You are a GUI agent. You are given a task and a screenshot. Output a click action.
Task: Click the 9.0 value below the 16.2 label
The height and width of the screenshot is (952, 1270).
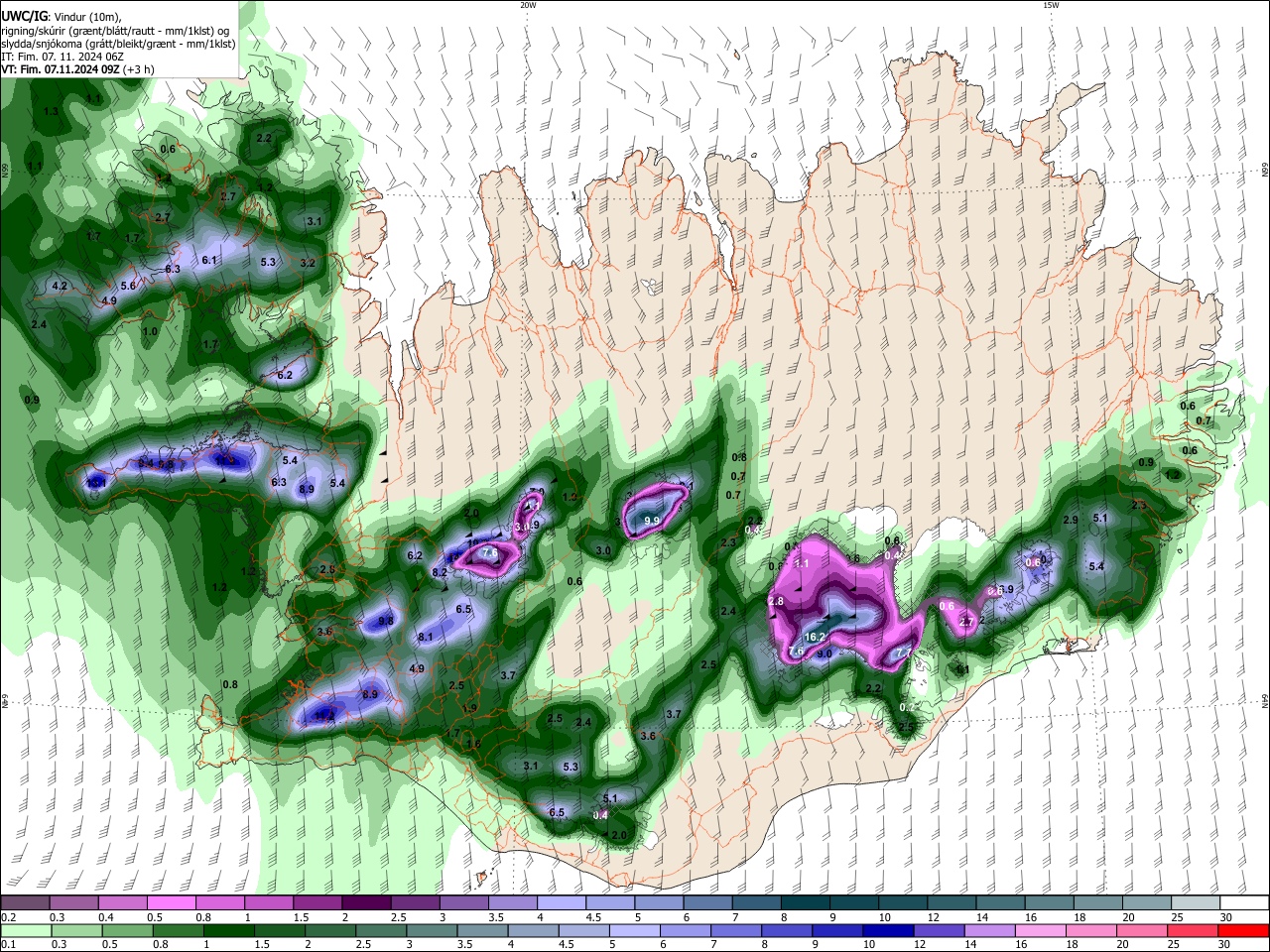pyautogui.click(x=824, y=654)
